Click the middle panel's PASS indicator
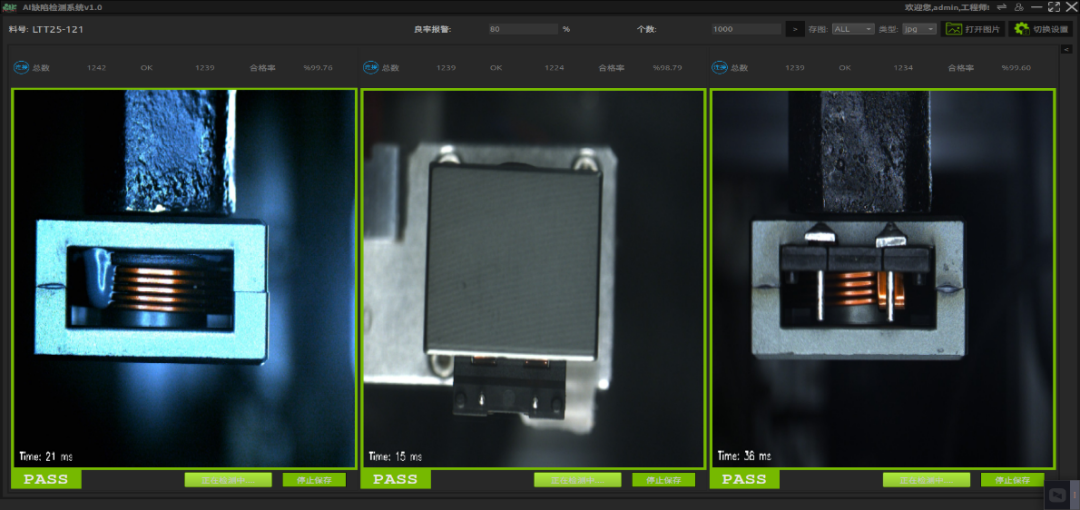 (x=395, y=479)
